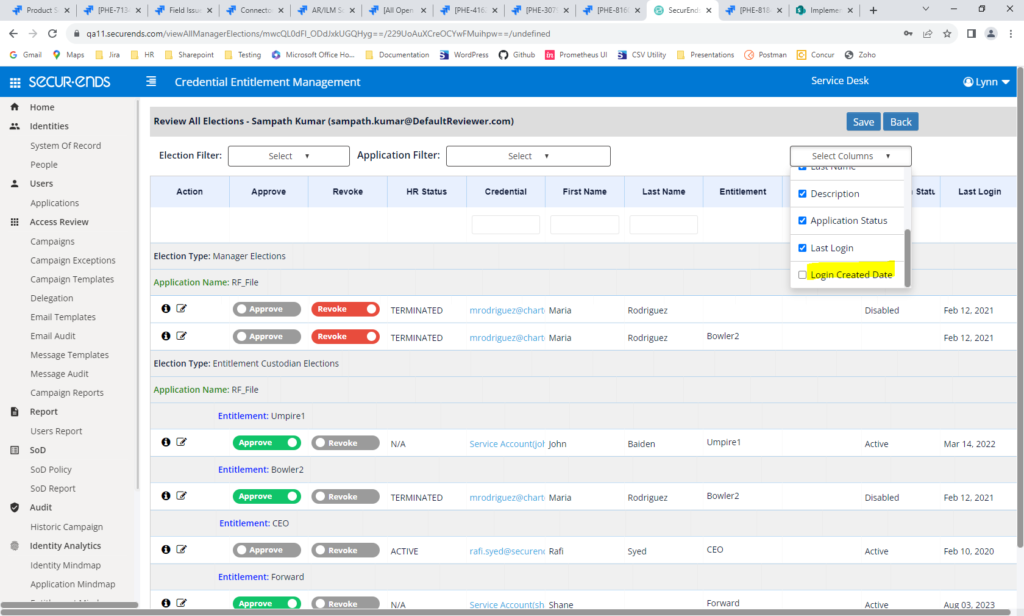Click edit icon for John Baiden row
The width and height of the screenshot is (1024, 616).
[182, 442]
